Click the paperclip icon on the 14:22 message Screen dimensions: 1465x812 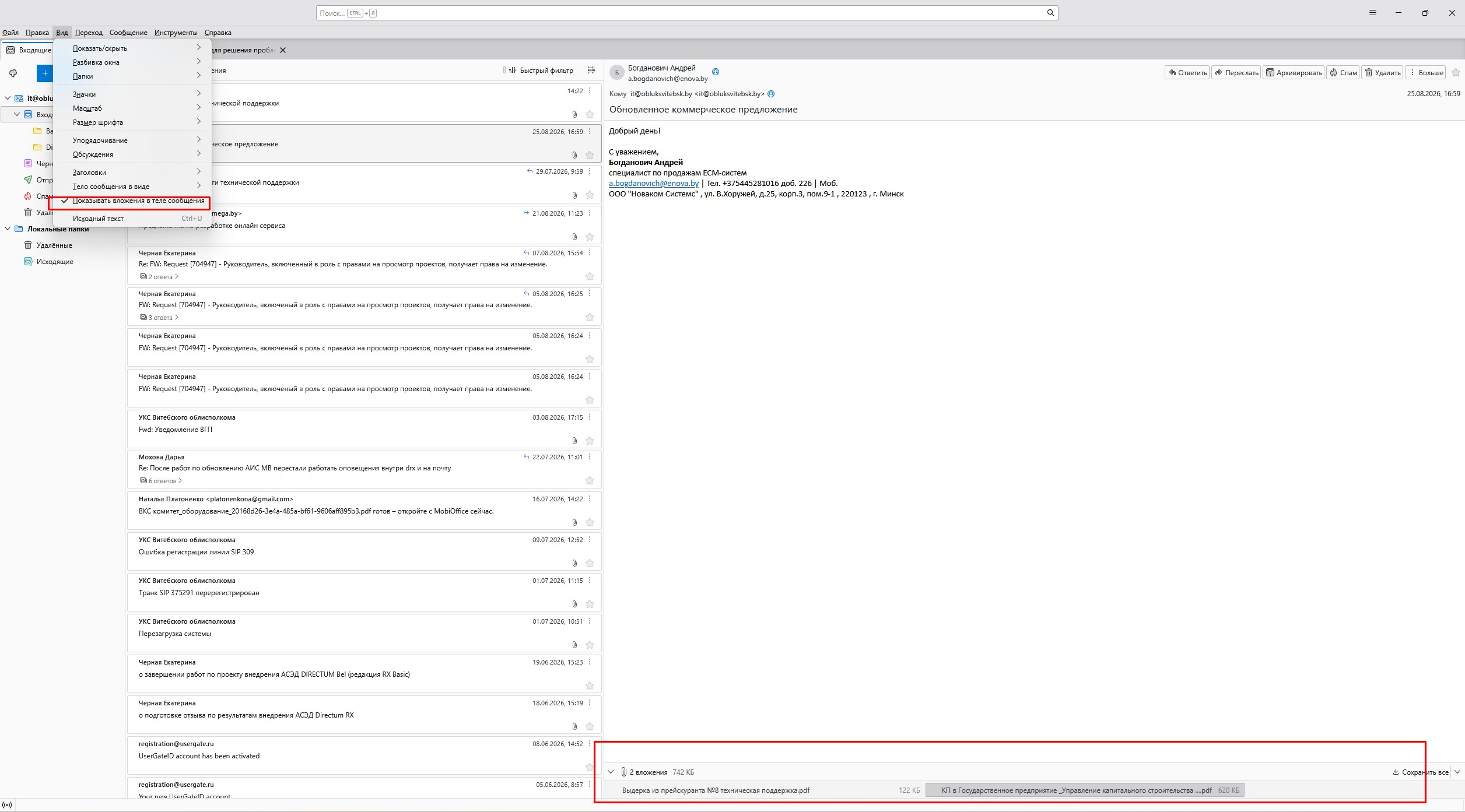click(x=574, y=114)
